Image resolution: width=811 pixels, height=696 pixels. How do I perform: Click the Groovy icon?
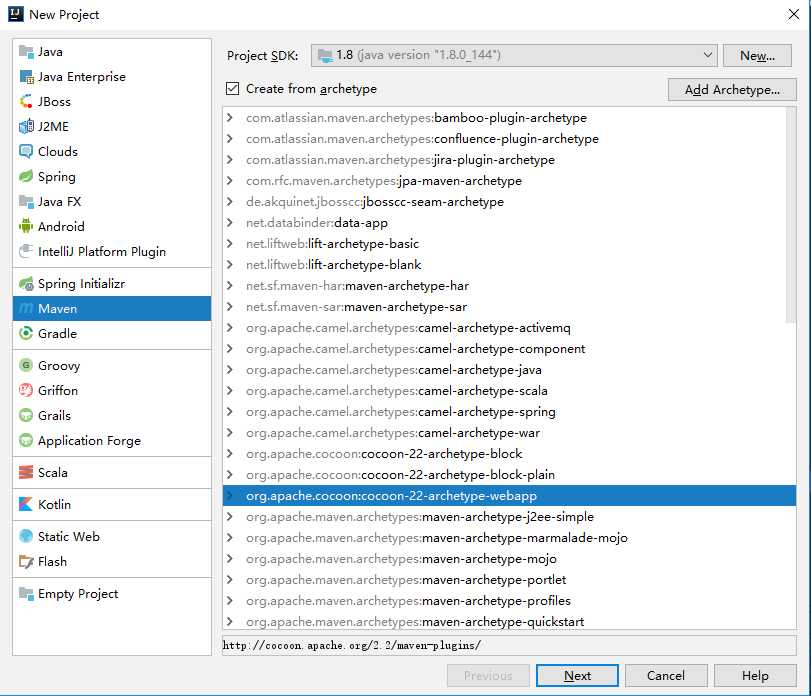(x=26, y=365)
